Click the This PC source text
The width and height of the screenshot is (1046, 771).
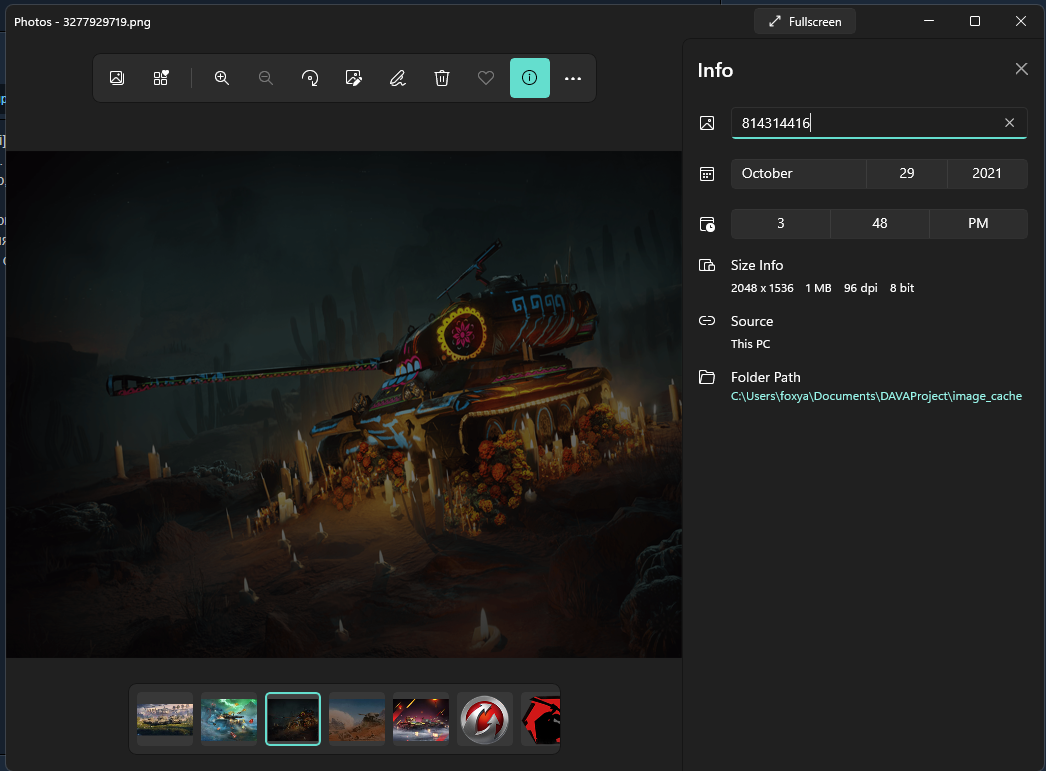pyautogui.click(x=750, y=344)
